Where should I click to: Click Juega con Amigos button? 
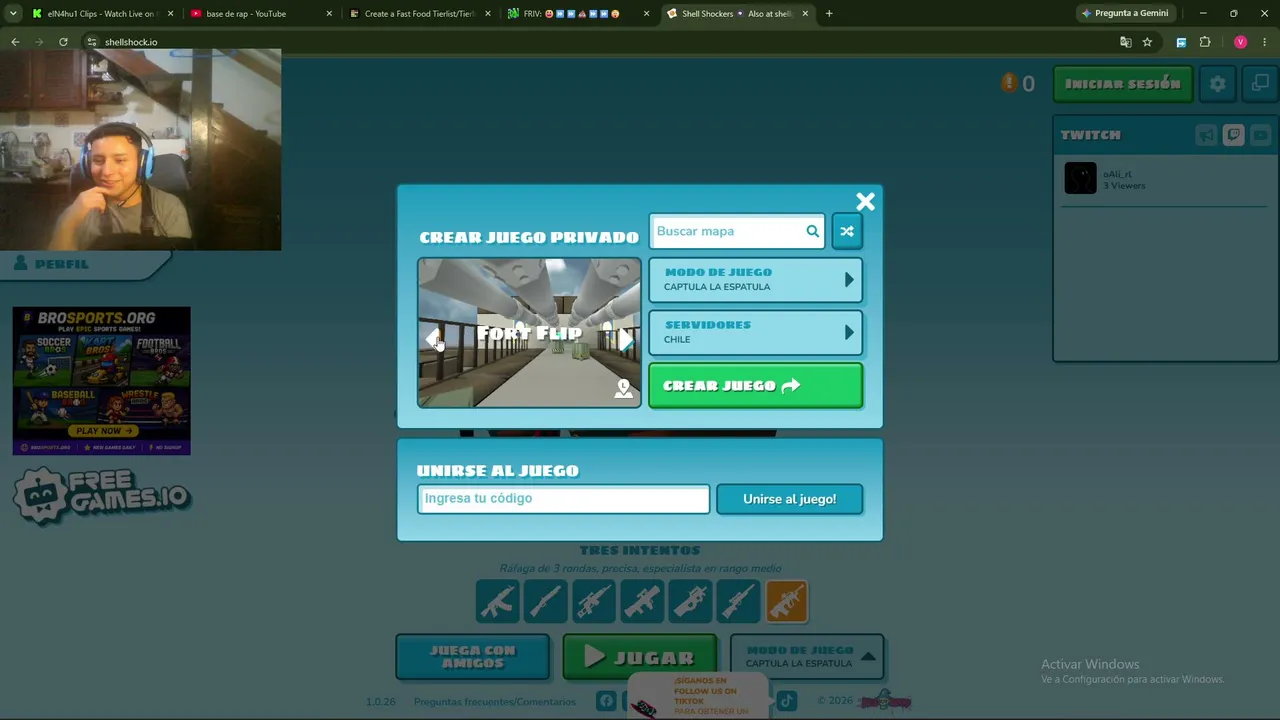coord(472,657)
